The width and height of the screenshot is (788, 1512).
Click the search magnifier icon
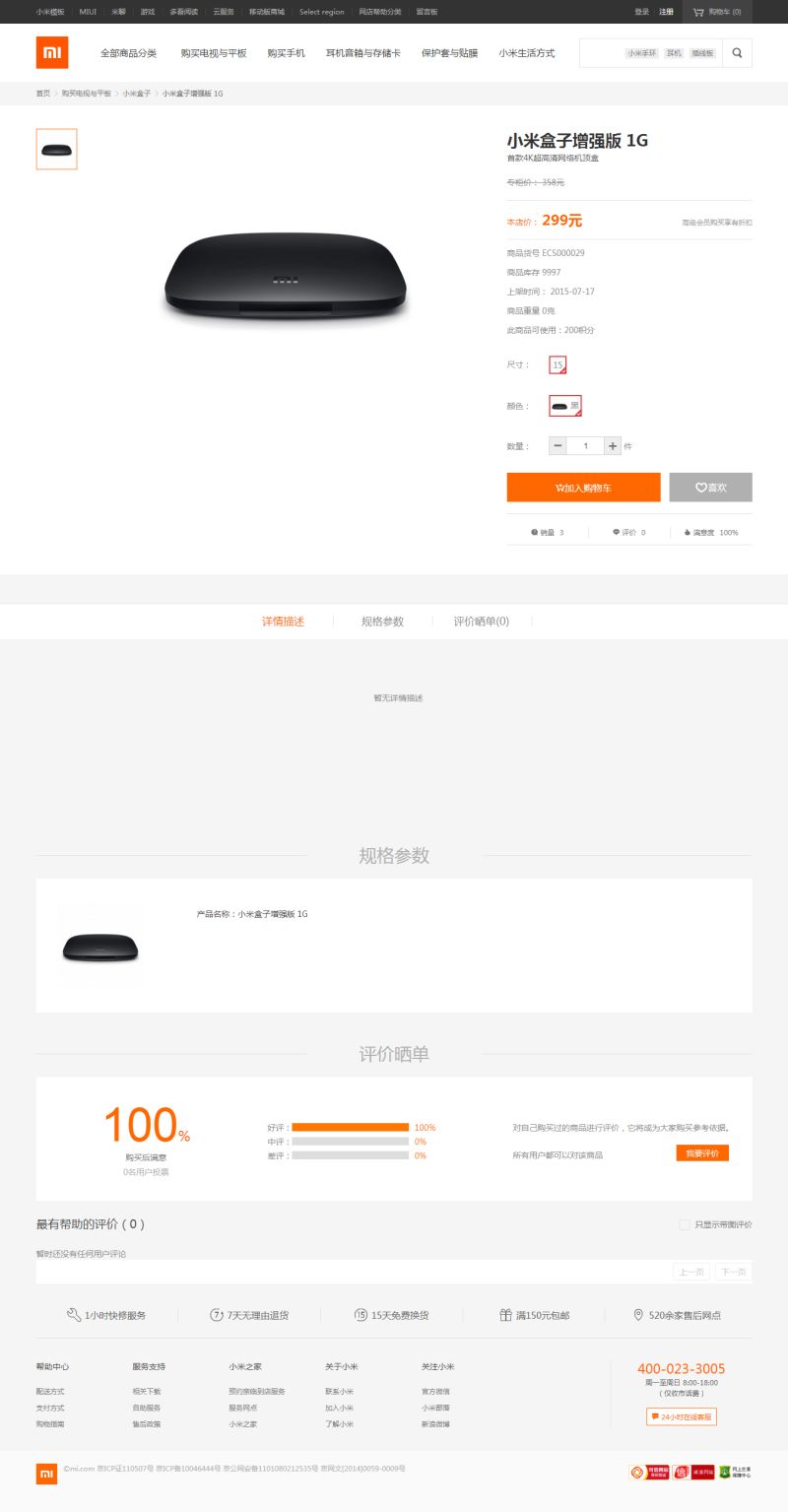pyautogui.click(x=737, y=53)
